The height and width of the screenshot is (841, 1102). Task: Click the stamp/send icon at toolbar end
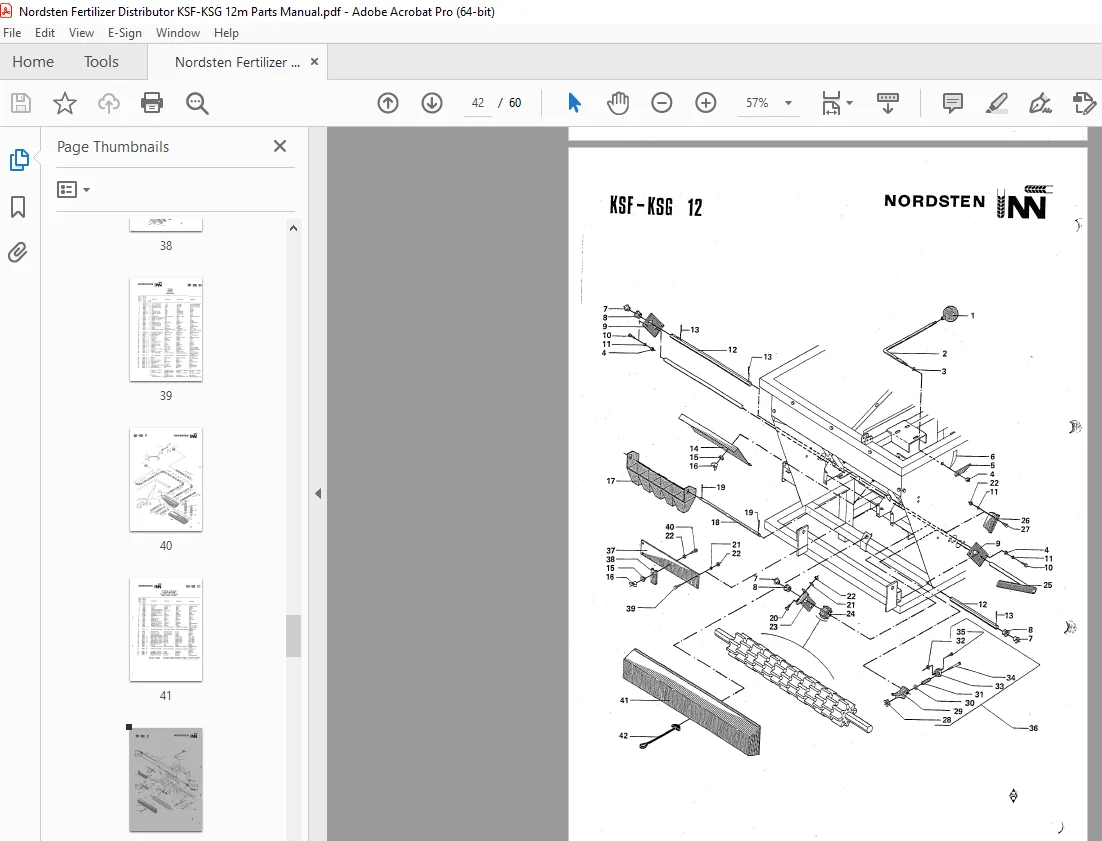1084,103
